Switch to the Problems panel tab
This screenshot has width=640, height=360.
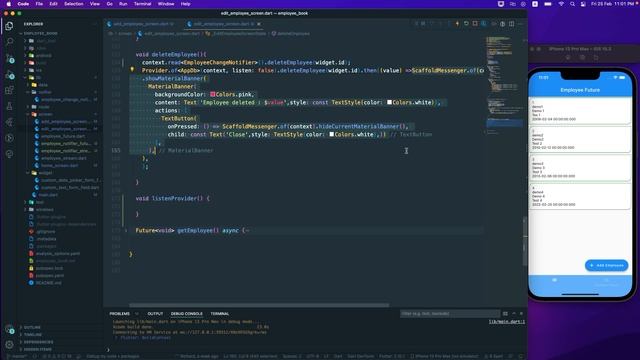[x=120, y=313]
